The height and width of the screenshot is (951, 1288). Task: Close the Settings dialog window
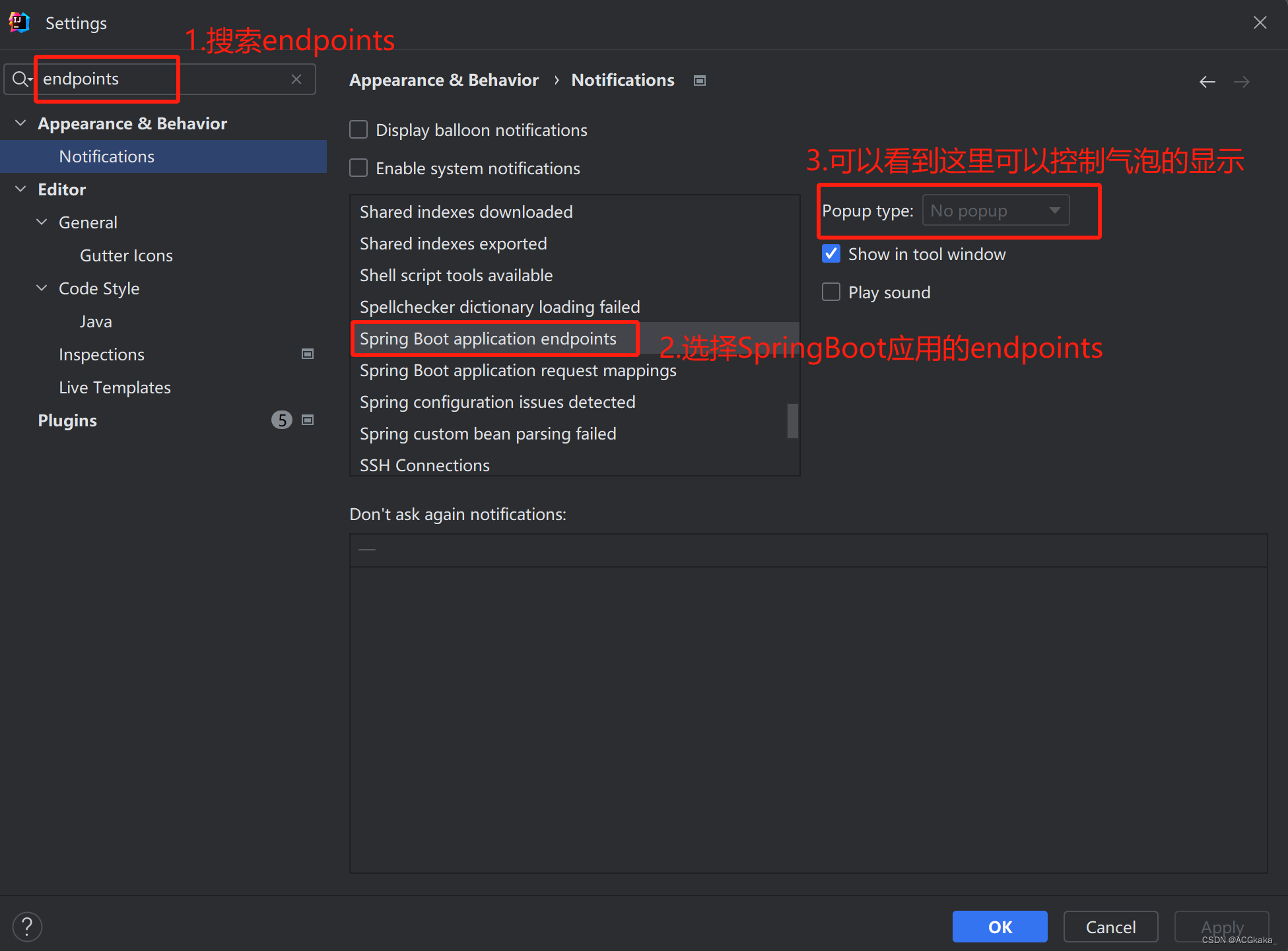pyautogui.click(x=1260, y=23)
